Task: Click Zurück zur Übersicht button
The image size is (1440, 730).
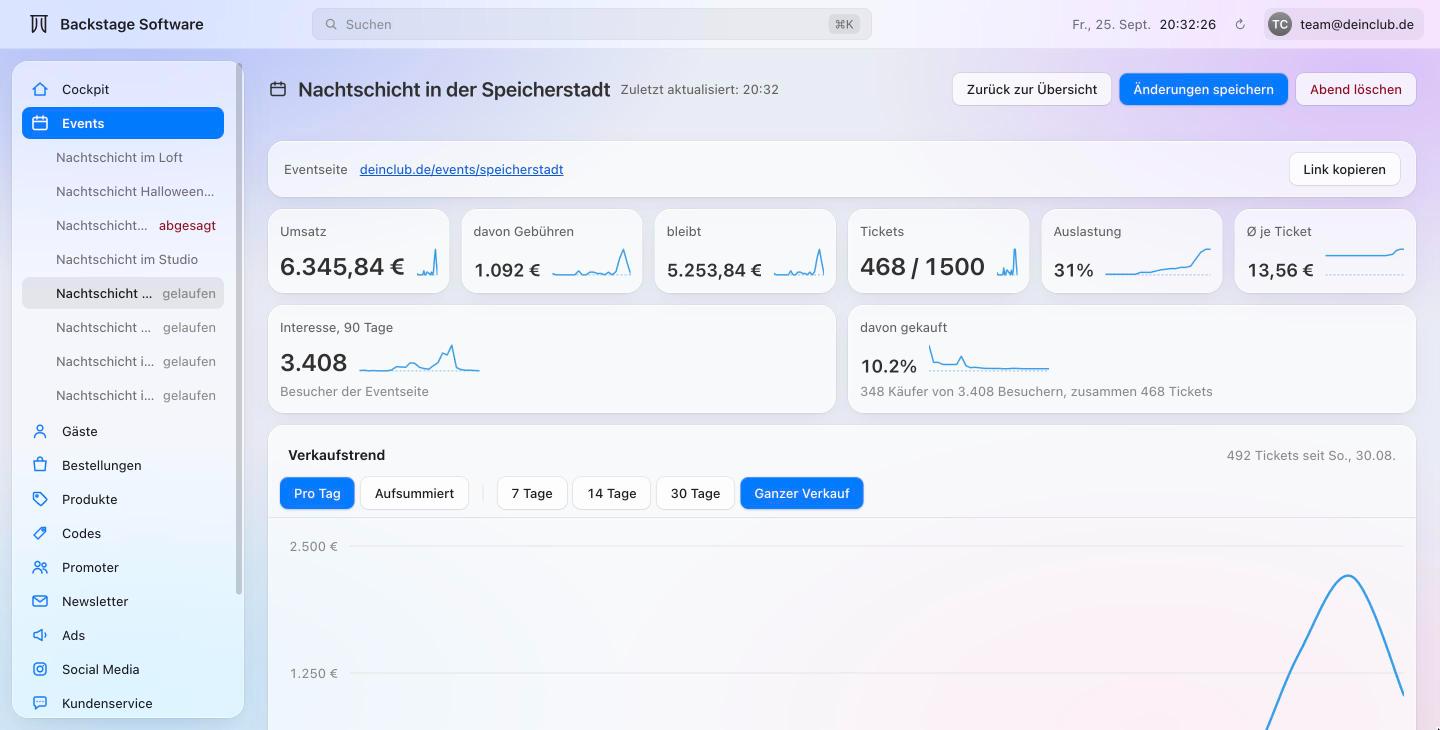Action: pyautogui.click(x=1032, y=89)
